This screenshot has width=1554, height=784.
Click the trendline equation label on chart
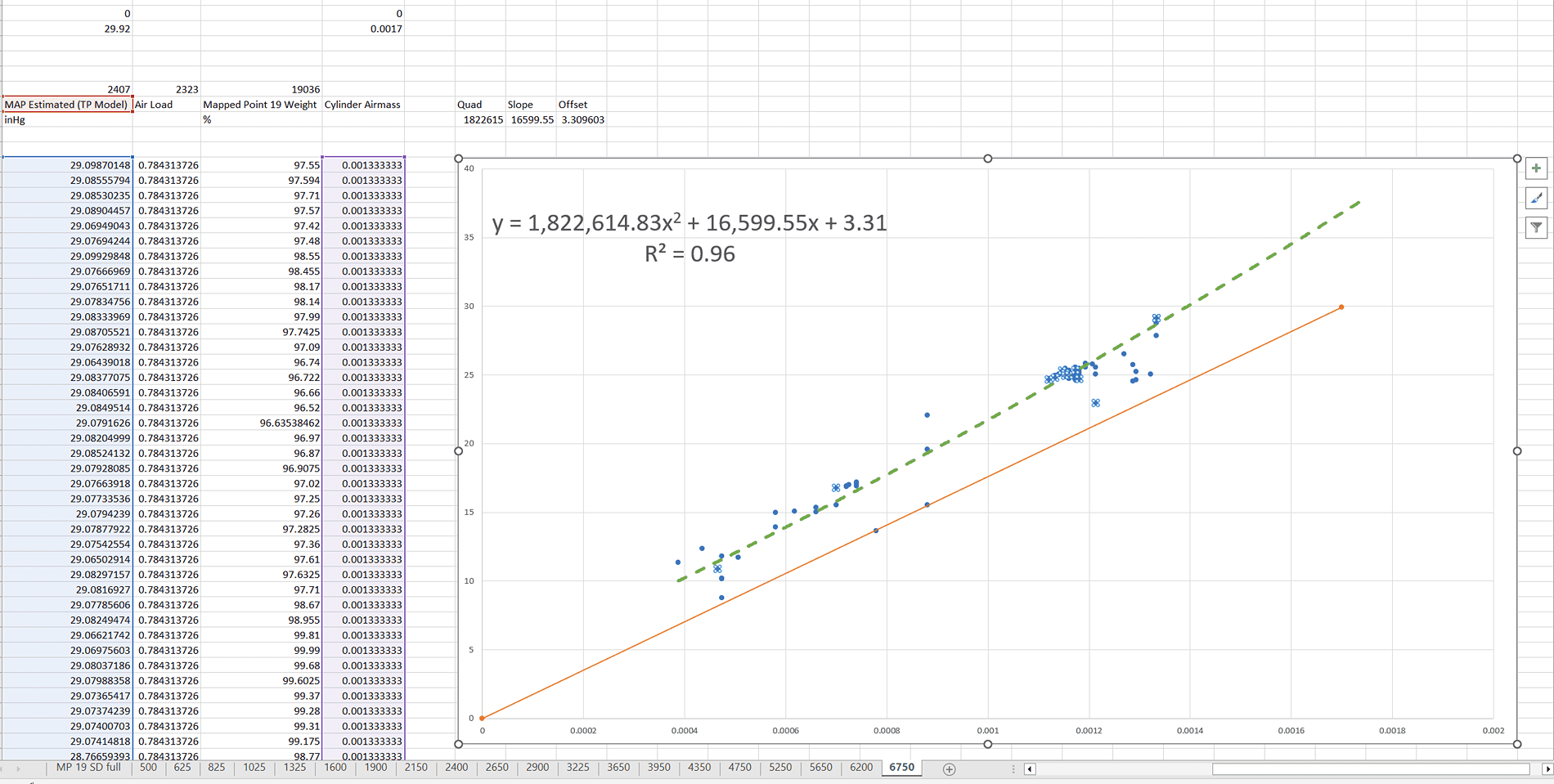tap(689, 238)
